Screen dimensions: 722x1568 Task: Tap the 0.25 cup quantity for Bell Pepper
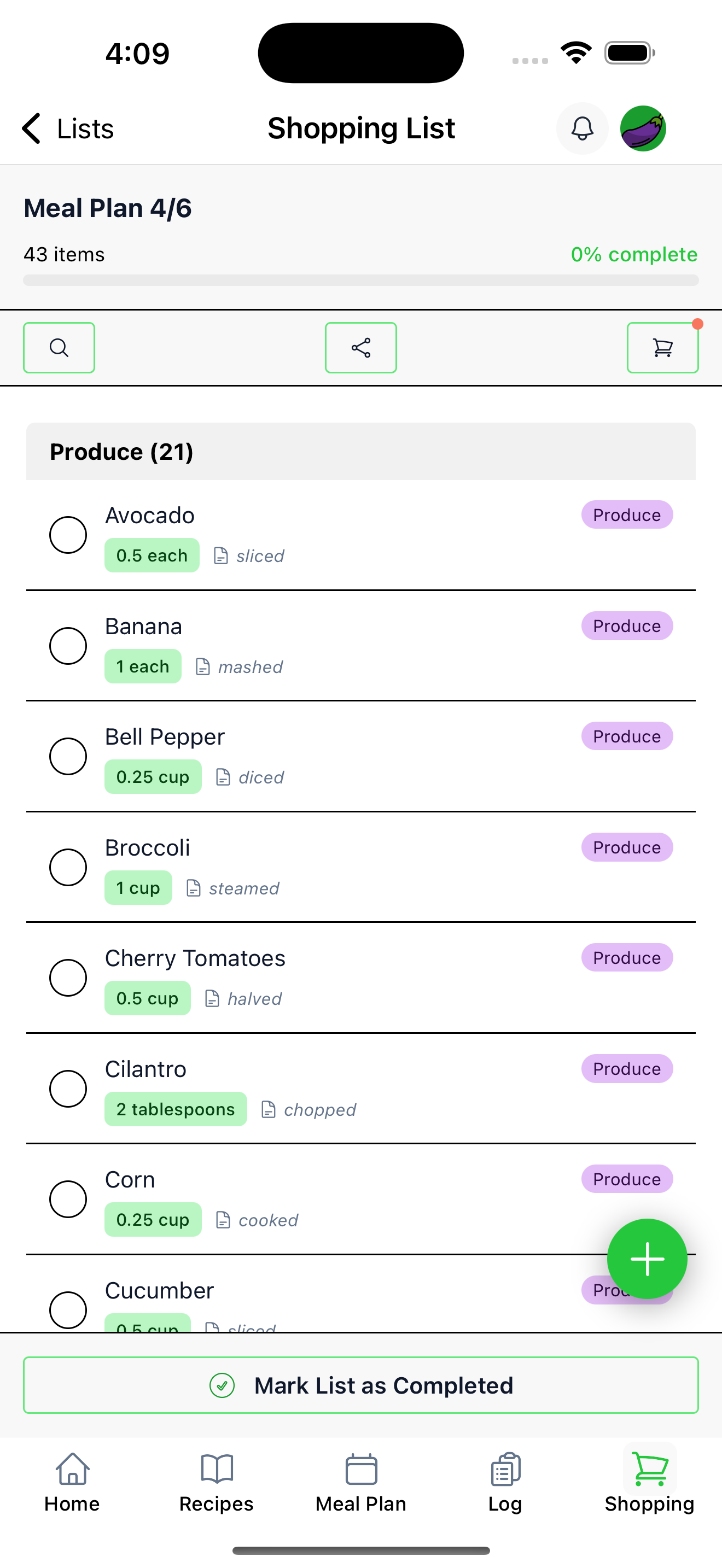tap(153, 777)
